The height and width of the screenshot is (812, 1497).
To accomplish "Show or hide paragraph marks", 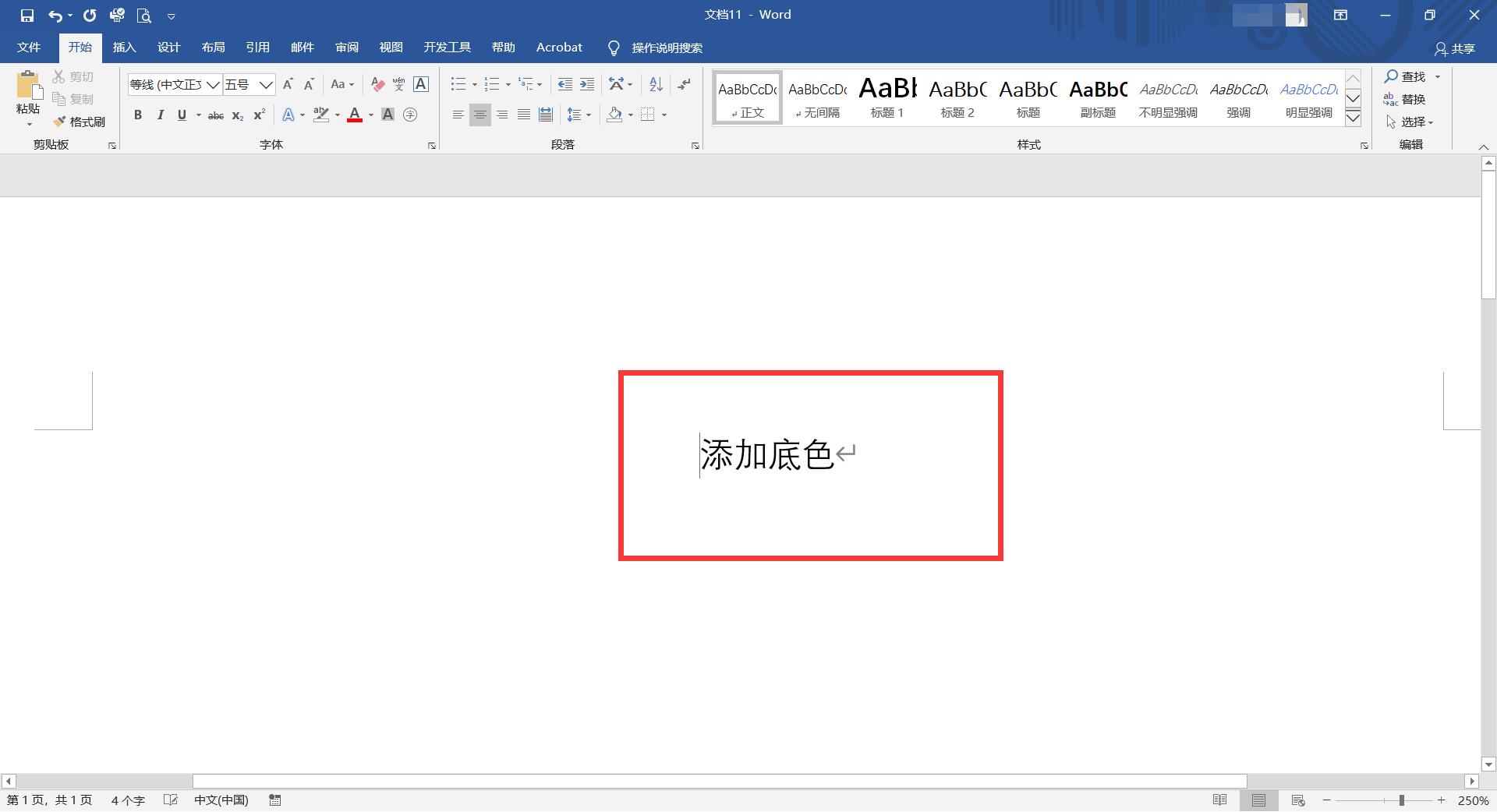I will (684, 84).
